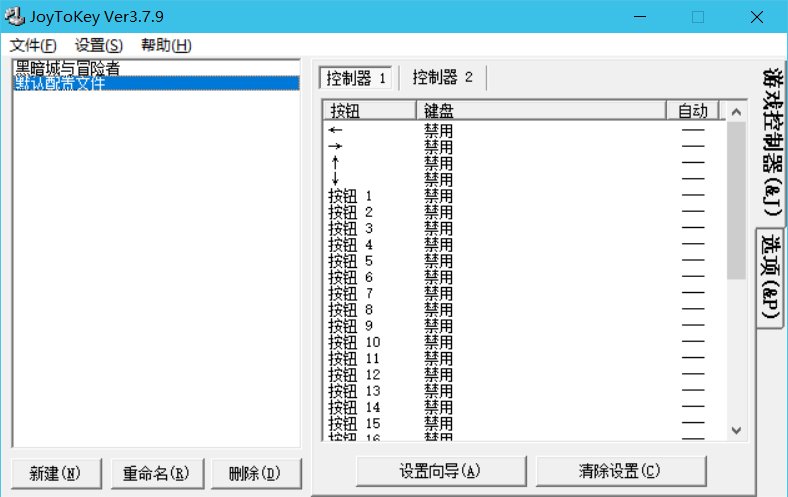Select the 按钮 9 row

524,325
